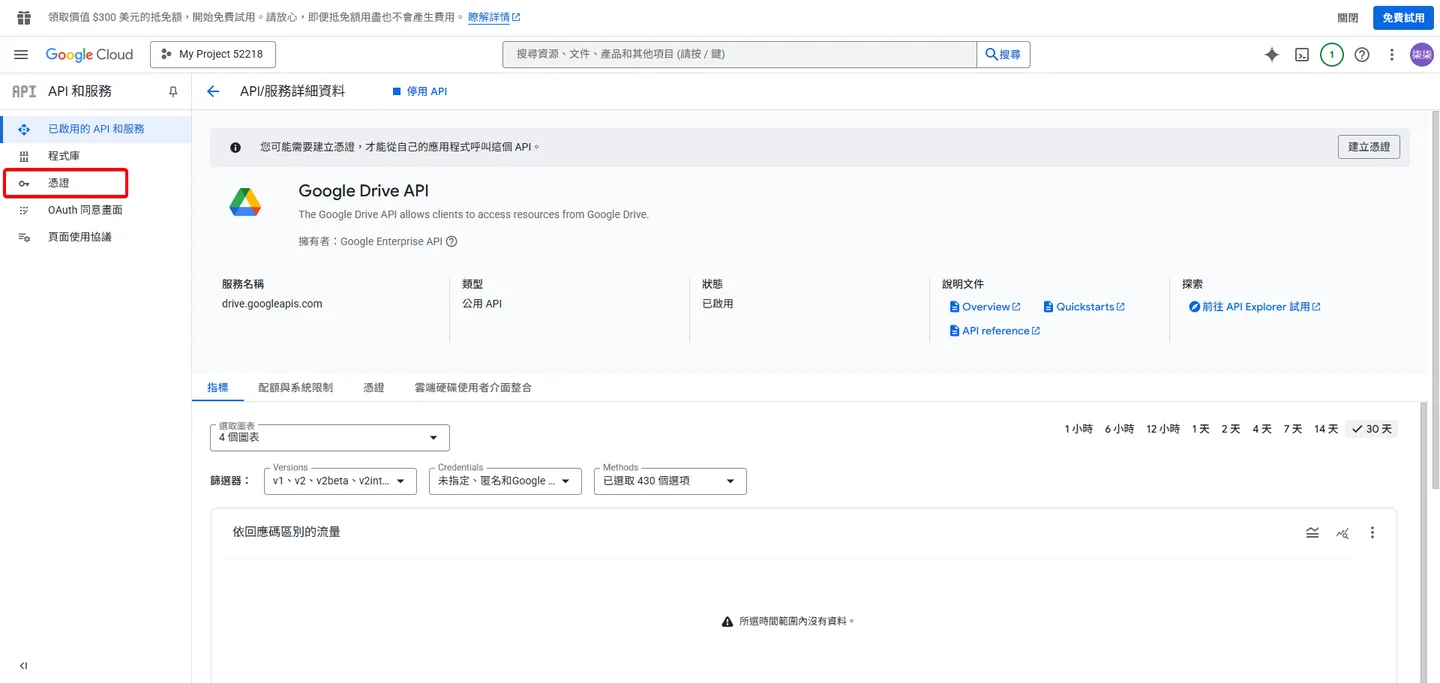The height and width of the screenshot is (683, 1440).
Task: Click the 搜尋 search button
Action: 1003,55
